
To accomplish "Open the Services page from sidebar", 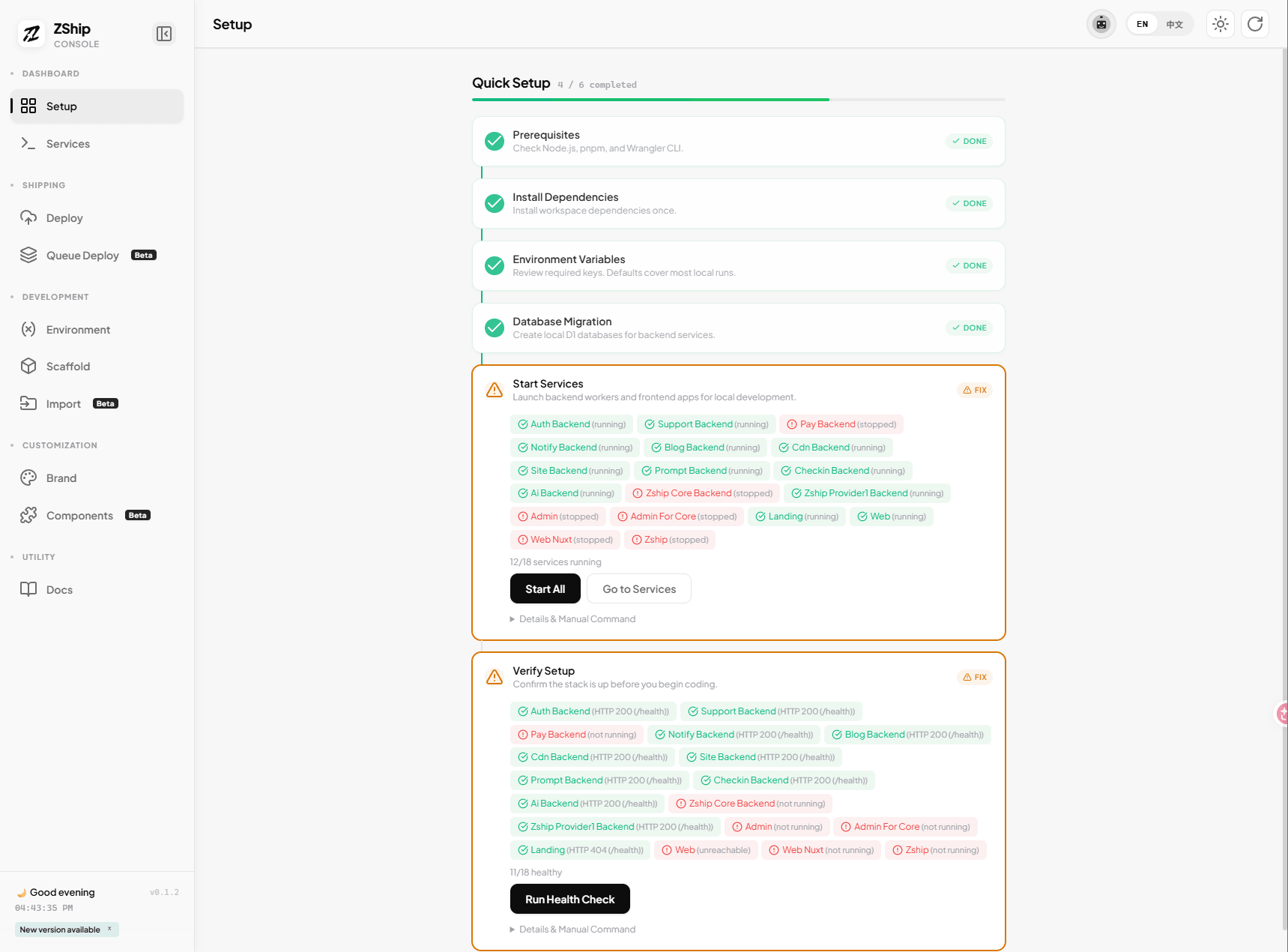I will pos(68,143).
